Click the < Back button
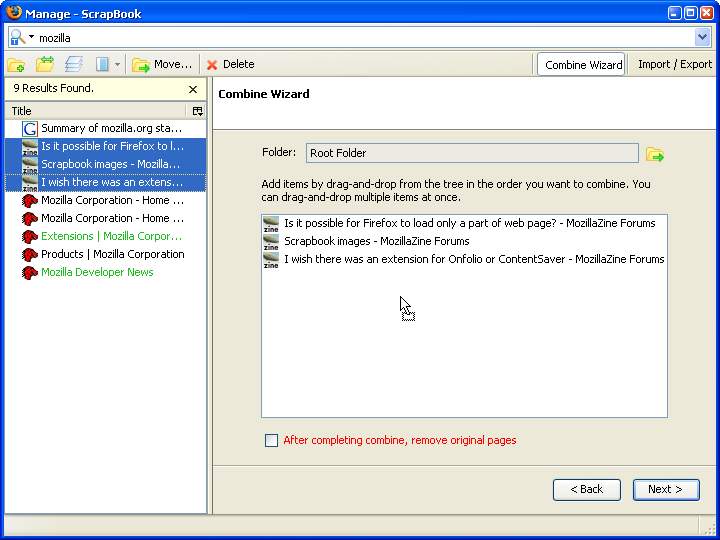Viewport: 720px width, 540px height. 586,489
